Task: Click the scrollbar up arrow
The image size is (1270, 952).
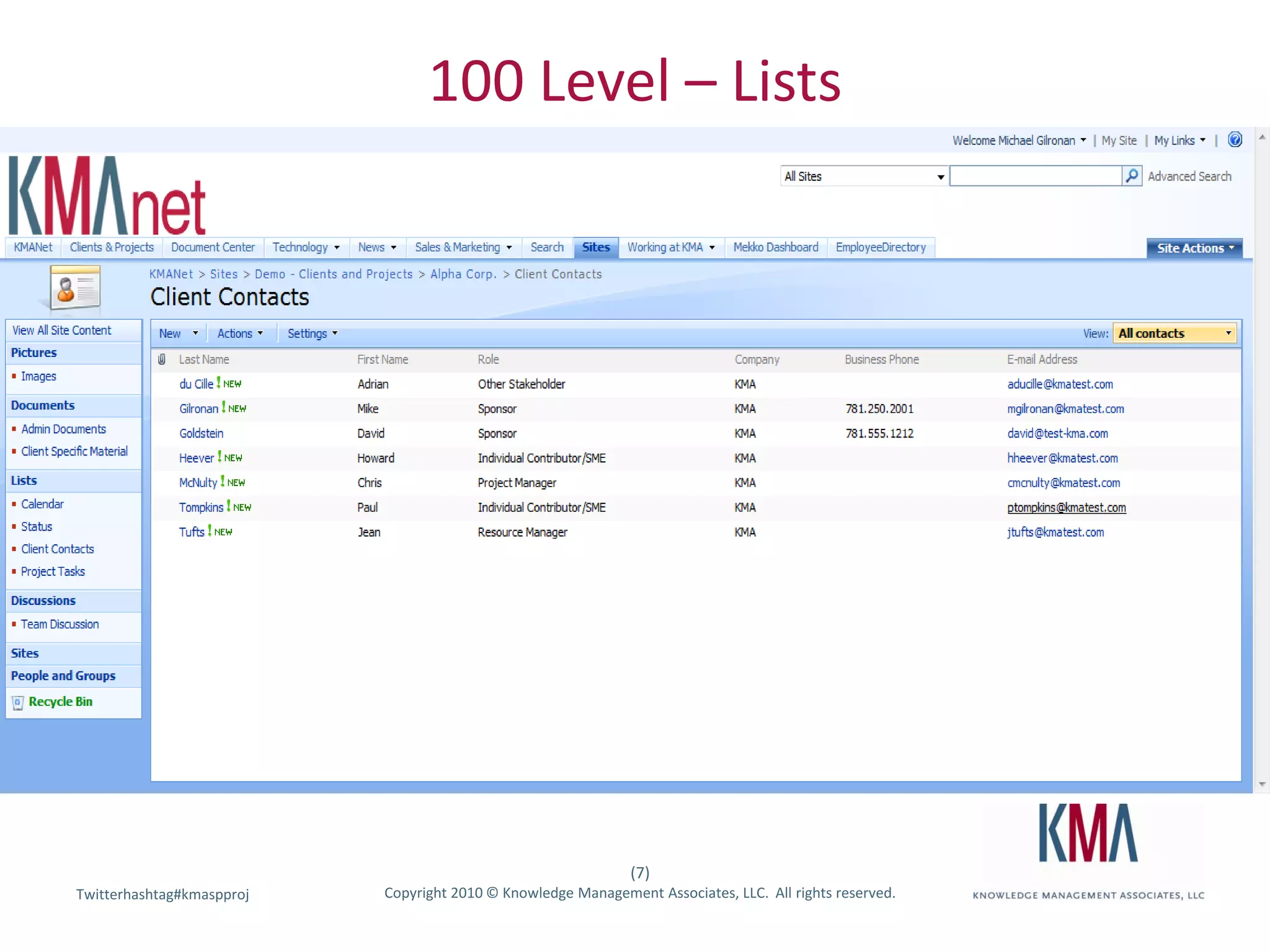Action: coord(1261,137)
